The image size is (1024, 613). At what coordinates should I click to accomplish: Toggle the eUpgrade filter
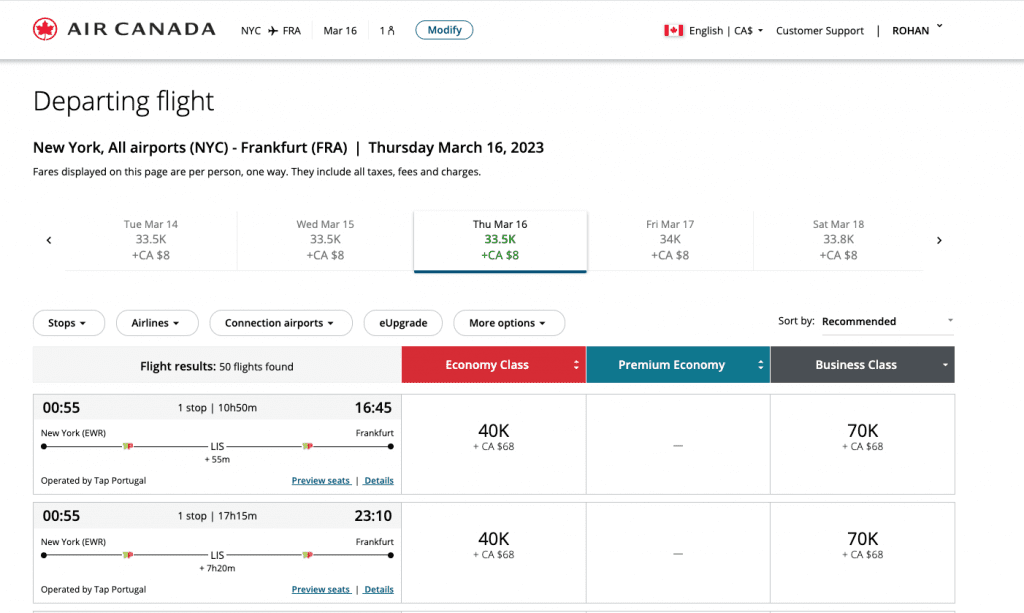click(x=403, y=323)
